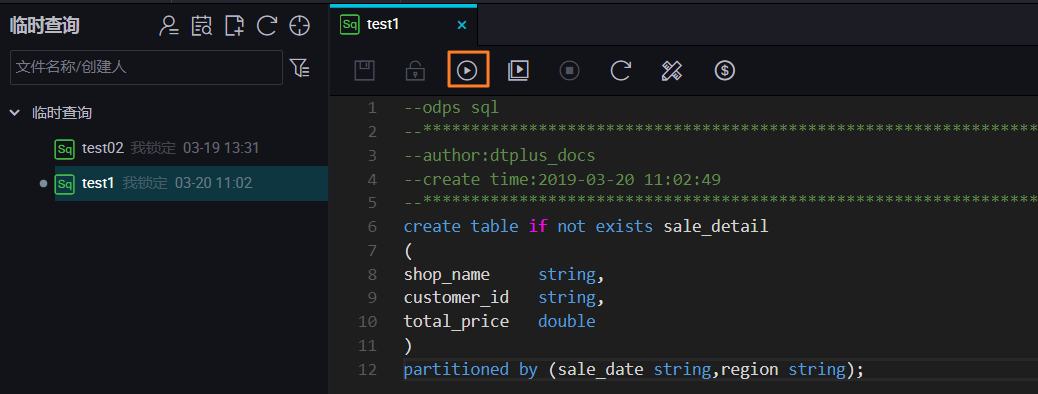Open the test02 query file
This screenshot has width=1038, height=394.
pos(157,148)
